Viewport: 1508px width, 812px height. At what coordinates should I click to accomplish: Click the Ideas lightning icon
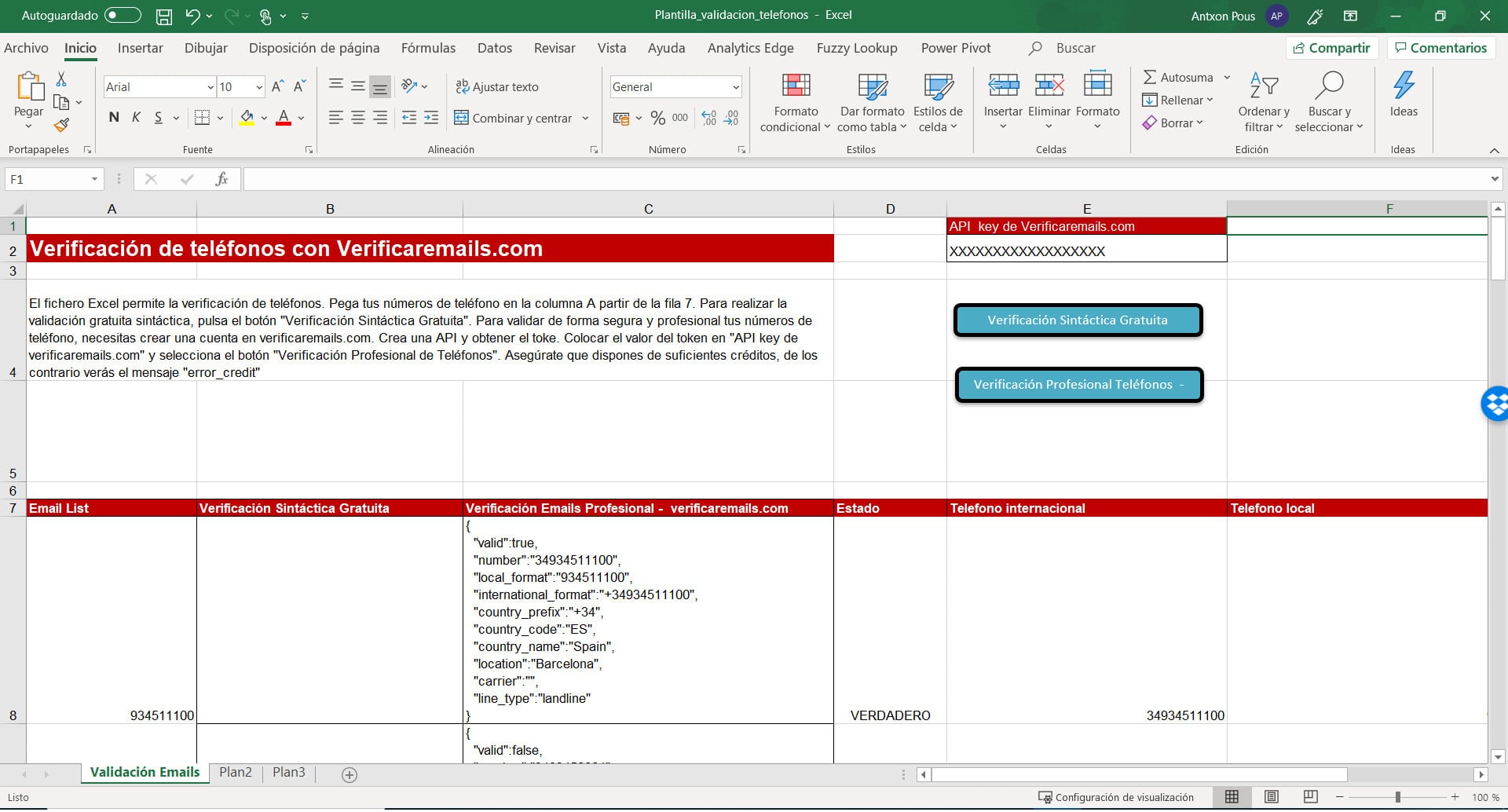click(1404, 85)
